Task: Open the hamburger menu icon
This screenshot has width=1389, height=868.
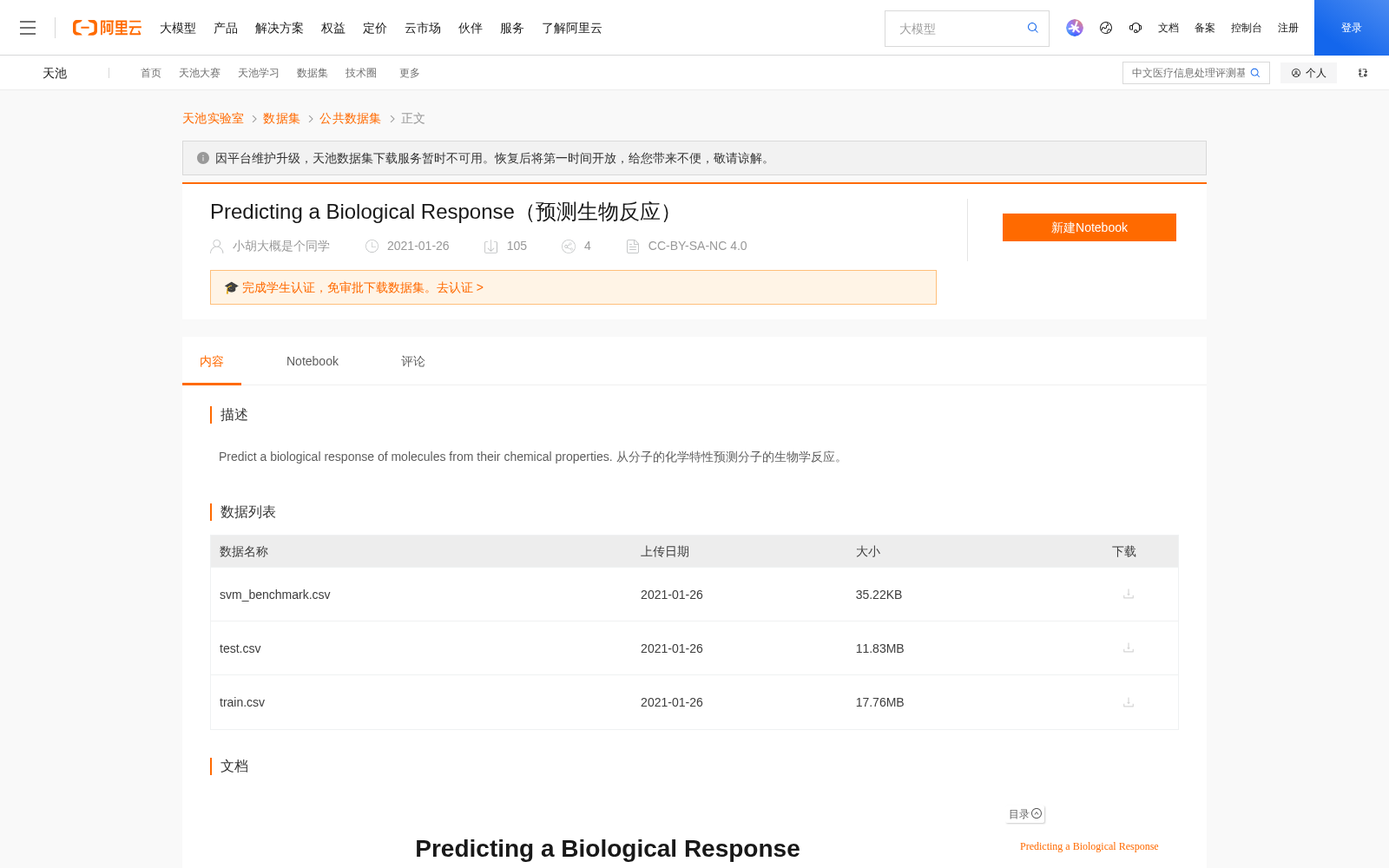Action: point(28,28)
